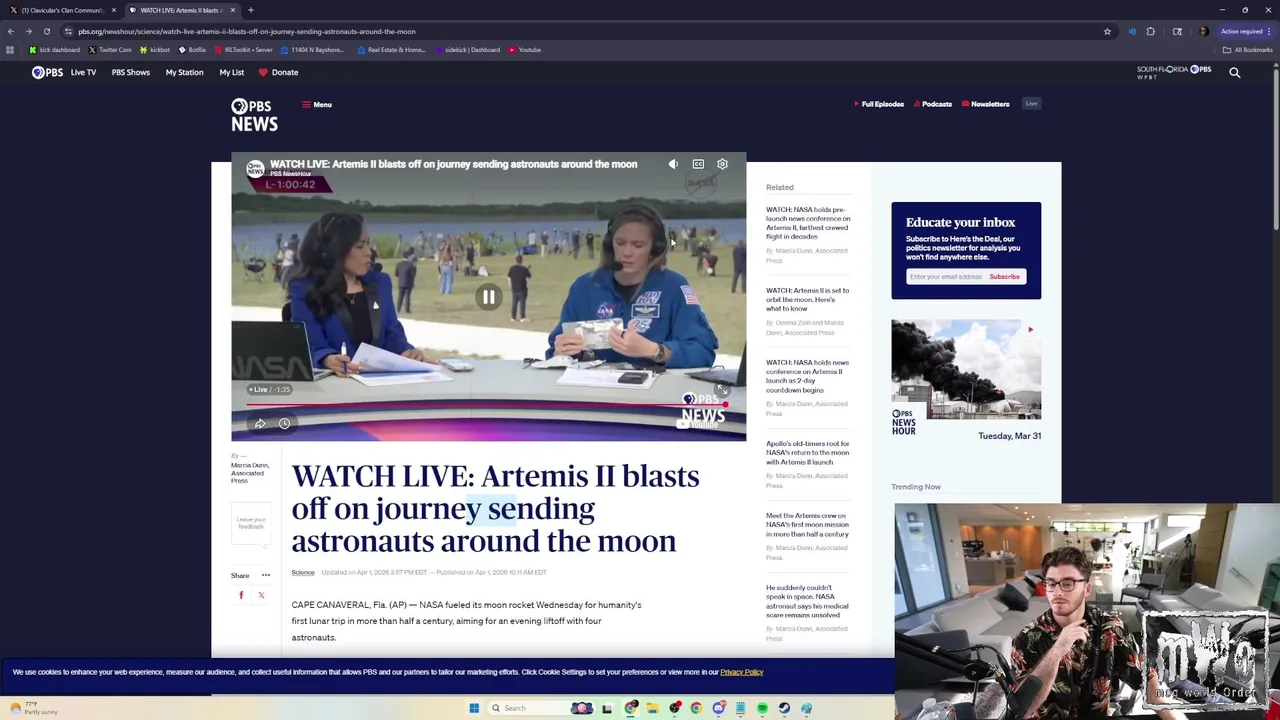Open the weather widget on the taskbar
The image size is (1280, 720).
click(35, 708)
